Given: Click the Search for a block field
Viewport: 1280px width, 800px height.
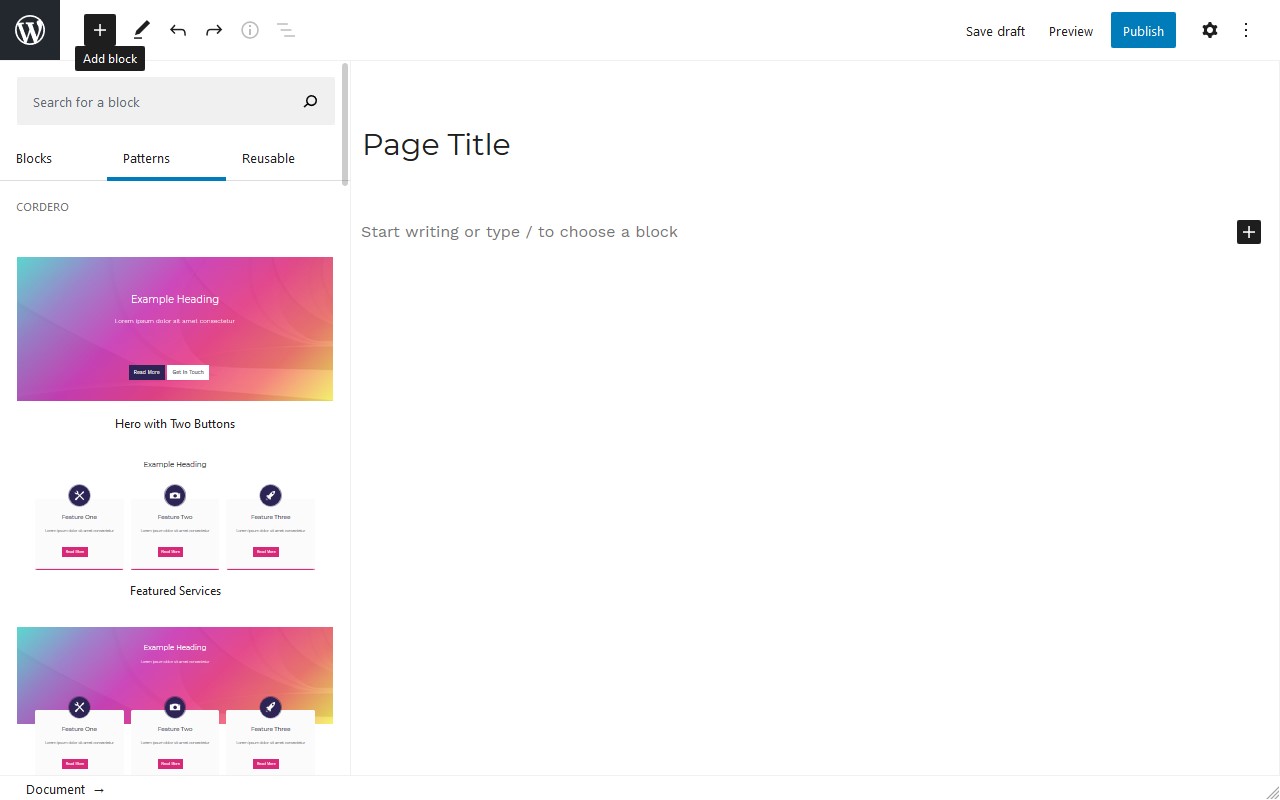Looking at the screenshot, I should point(160,102).
